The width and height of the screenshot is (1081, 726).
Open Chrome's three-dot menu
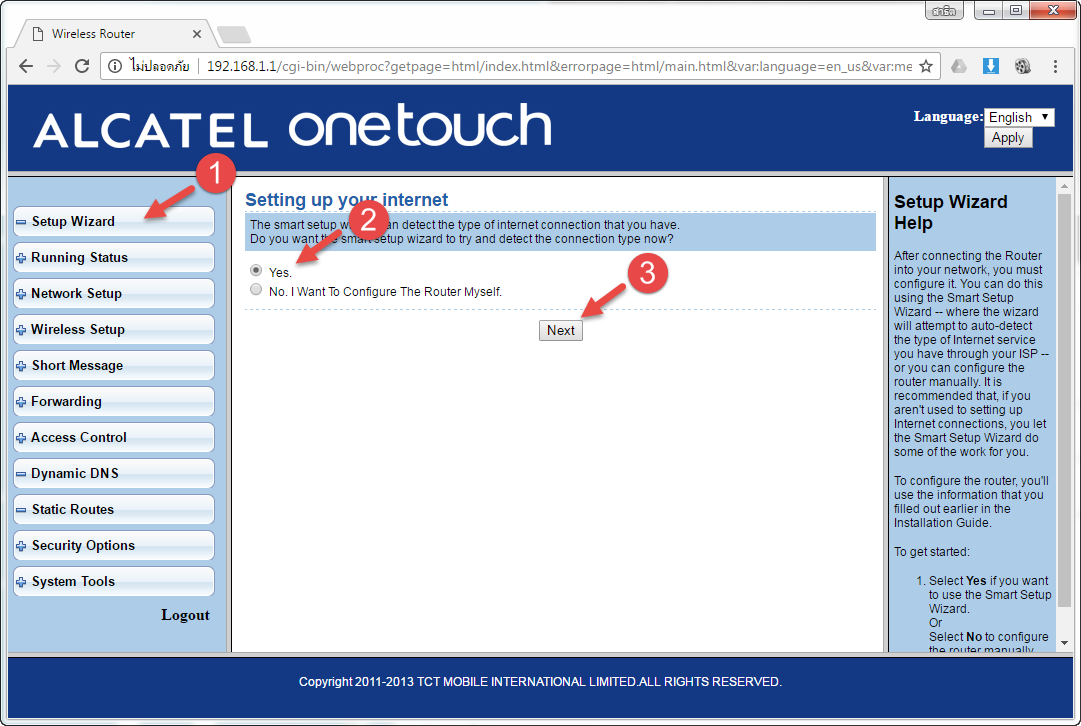click(x=1055, y=66)
